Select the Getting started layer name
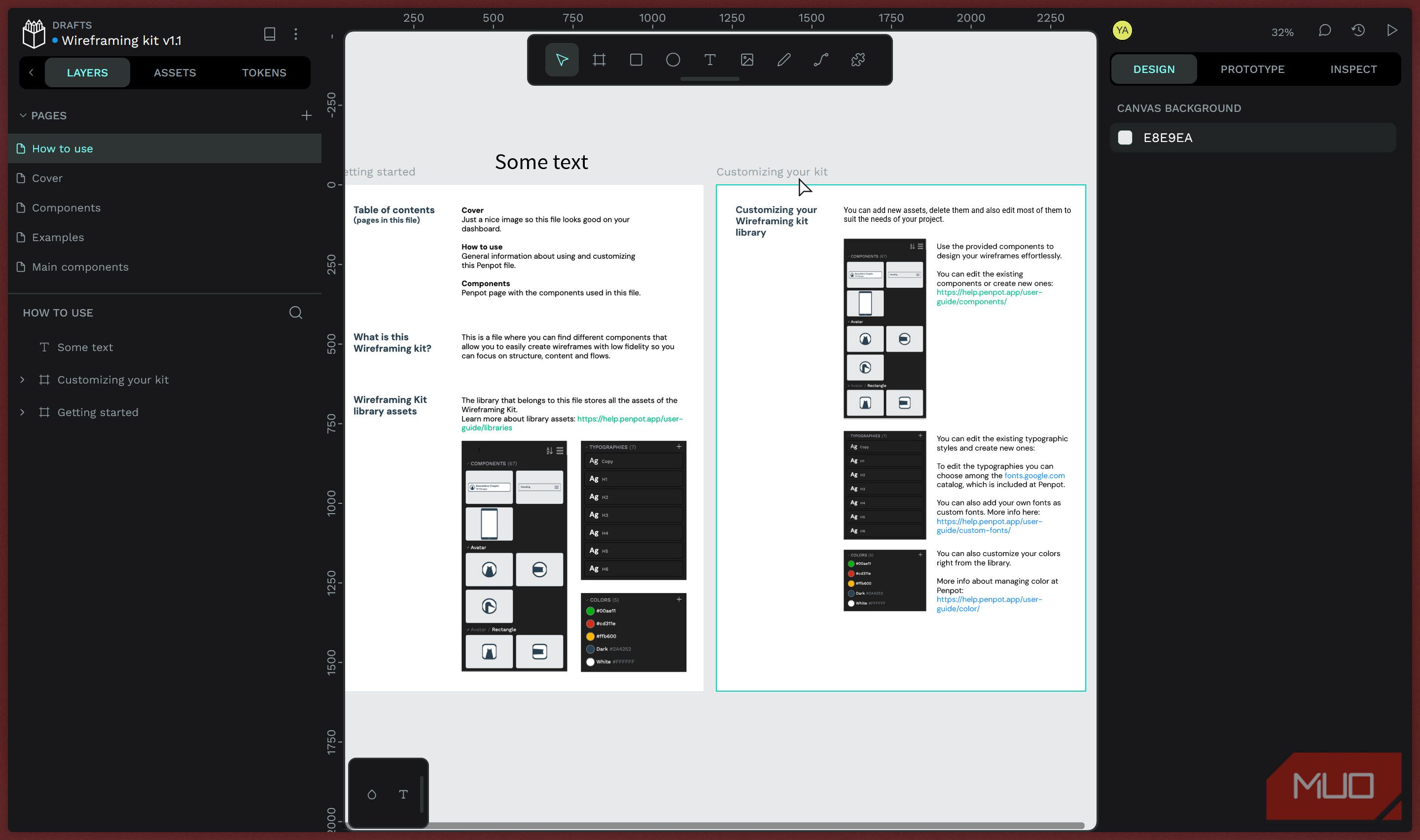The width and height of the screenshot is (1420, 840). pos(98,412)
